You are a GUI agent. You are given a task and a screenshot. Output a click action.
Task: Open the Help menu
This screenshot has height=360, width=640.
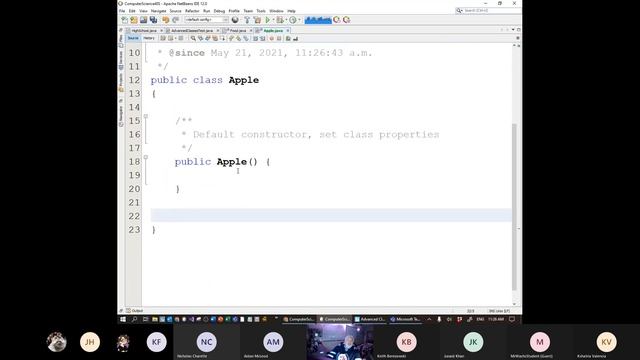tap(291, 11)
